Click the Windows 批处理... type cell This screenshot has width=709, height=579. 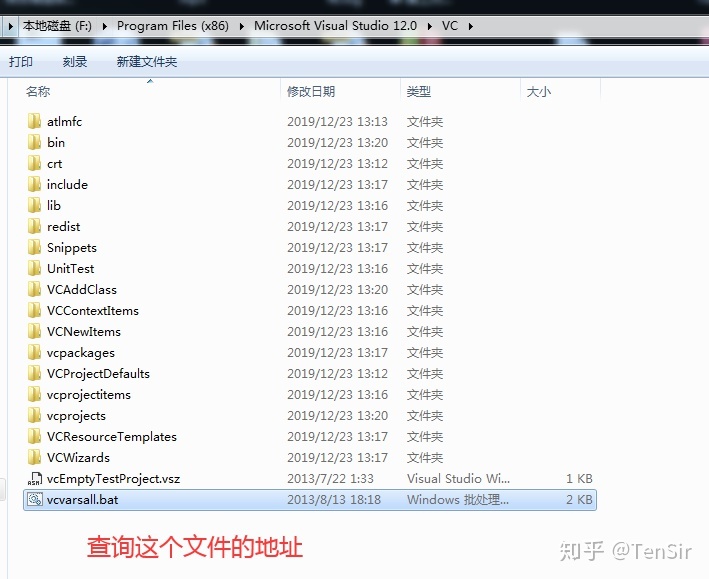(458, 499)
